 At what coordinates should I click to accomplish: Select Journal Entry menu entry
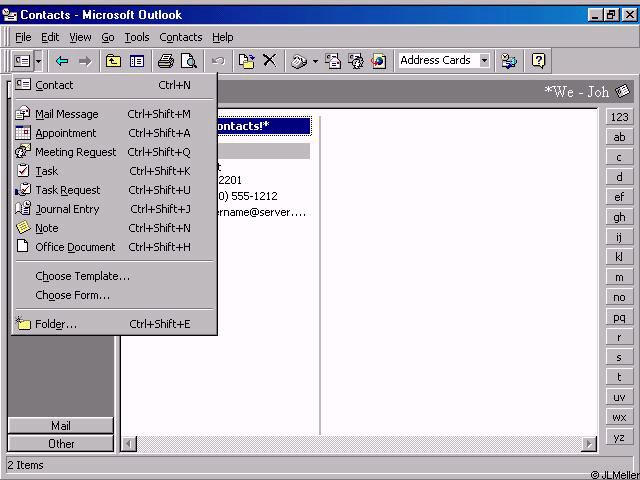(x=114, y=209)
